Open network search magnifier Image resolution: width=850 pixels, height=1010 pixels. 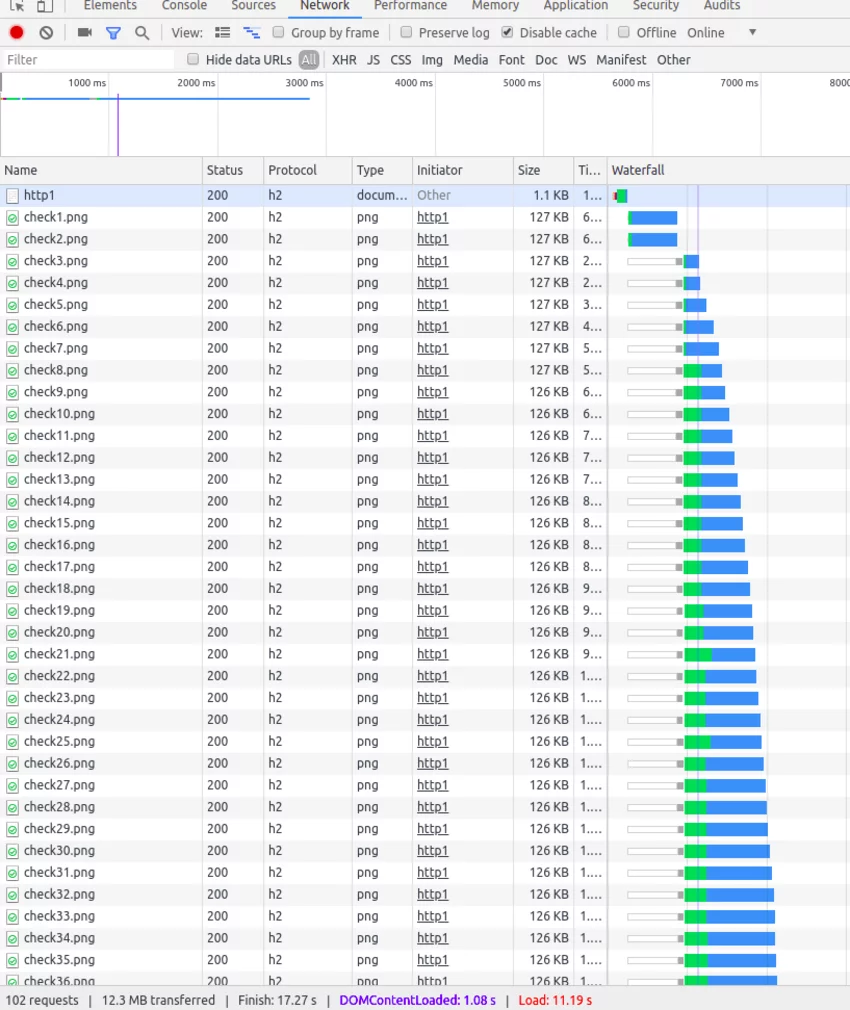point(142,33)
